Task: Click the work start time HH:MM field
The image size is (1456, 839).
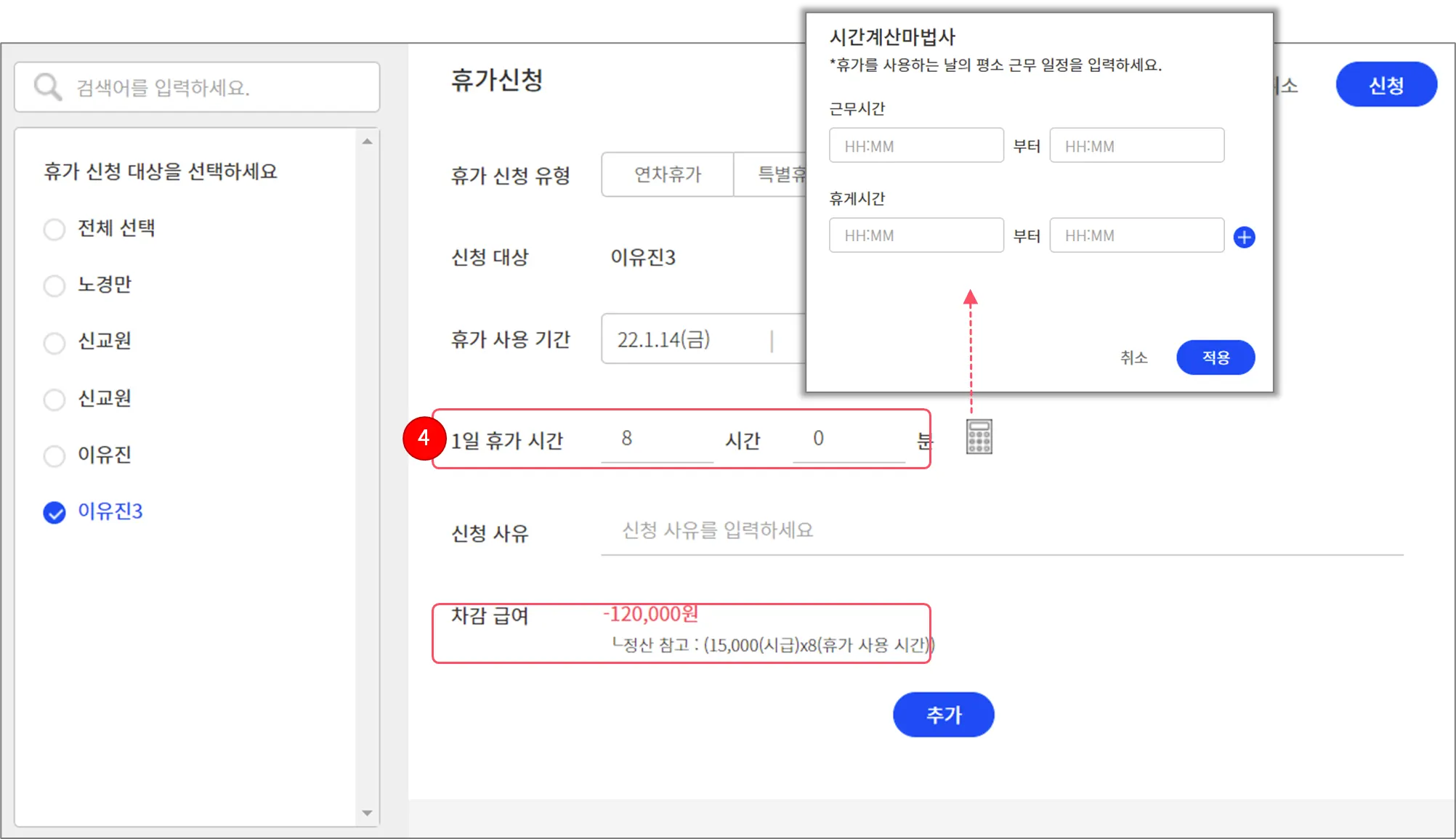Action: (915, 146)
